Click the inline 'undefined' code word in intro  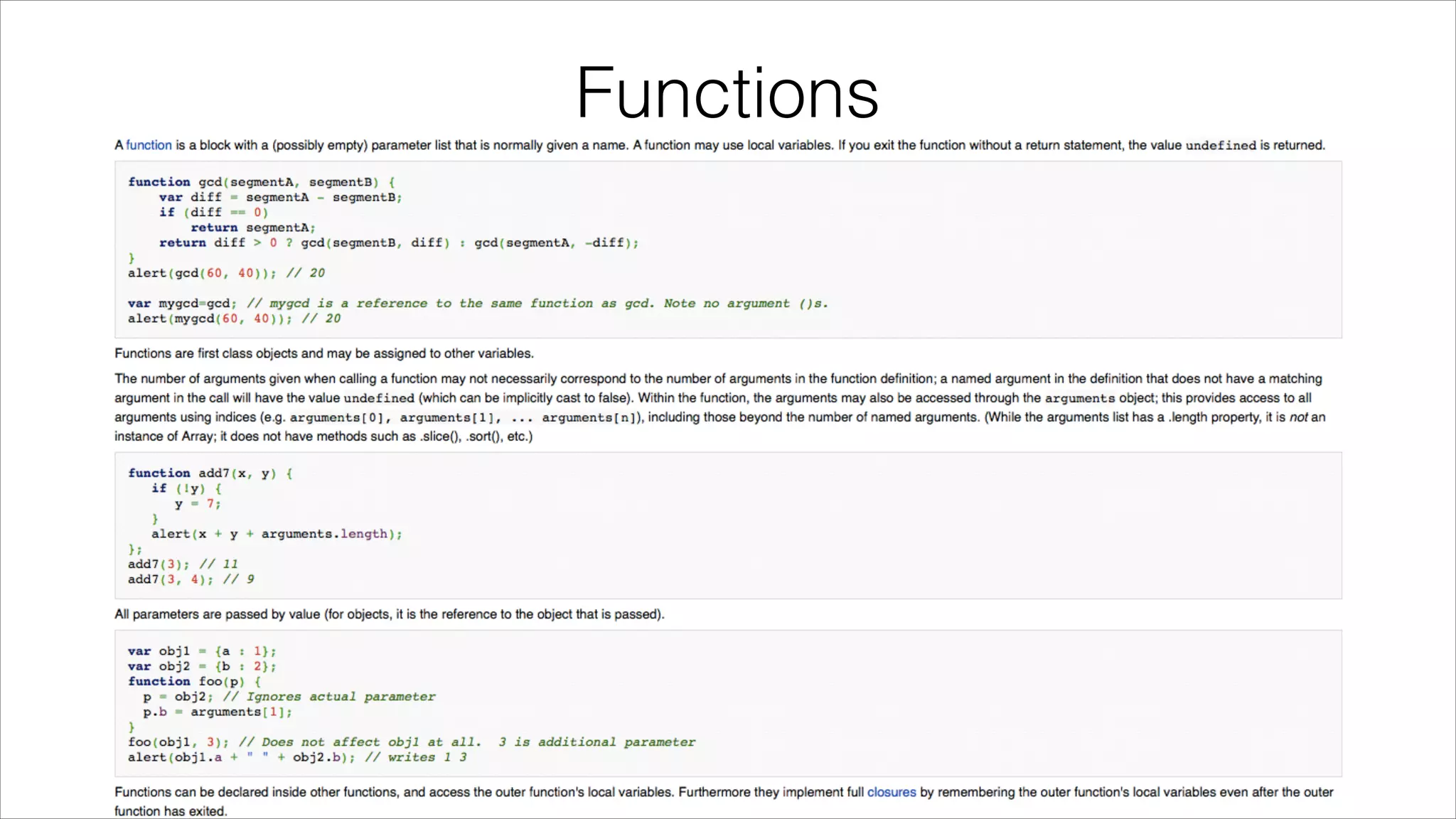1220,146
